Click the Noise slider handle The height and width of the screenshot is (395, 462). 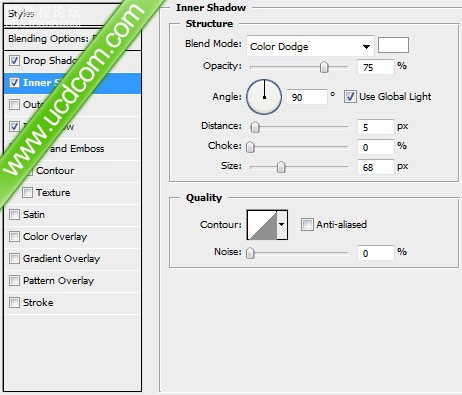250,253
